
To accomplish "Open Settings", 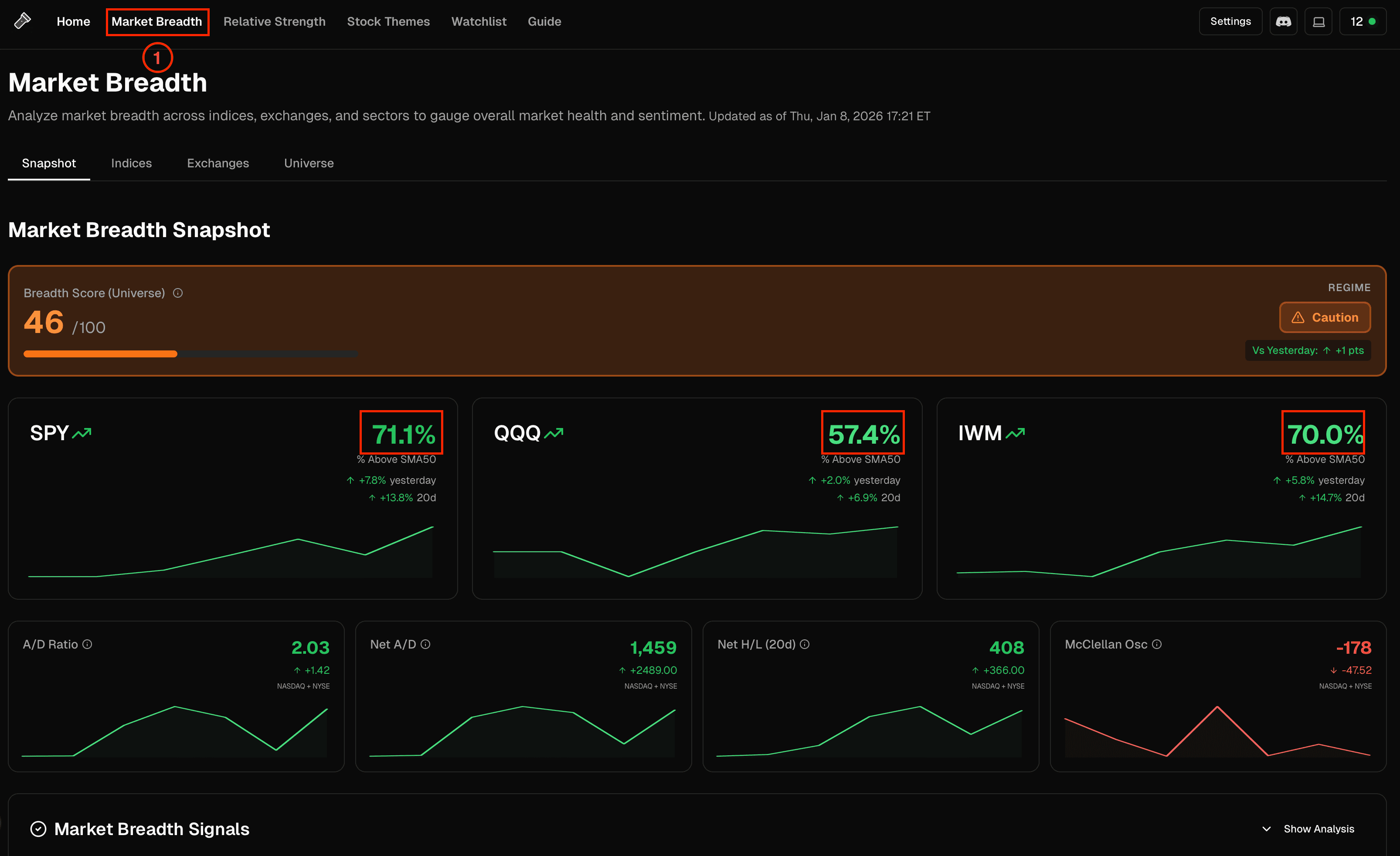I will point(1230,21).
